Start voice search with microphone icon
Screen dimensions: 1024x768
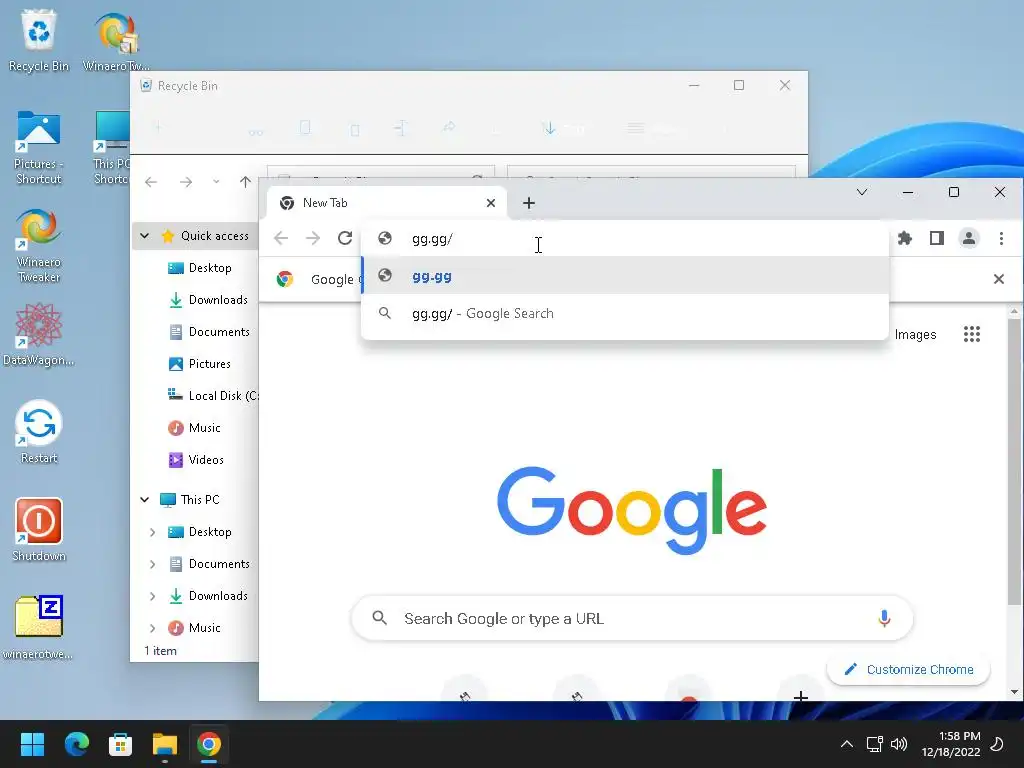coord(884,618)
